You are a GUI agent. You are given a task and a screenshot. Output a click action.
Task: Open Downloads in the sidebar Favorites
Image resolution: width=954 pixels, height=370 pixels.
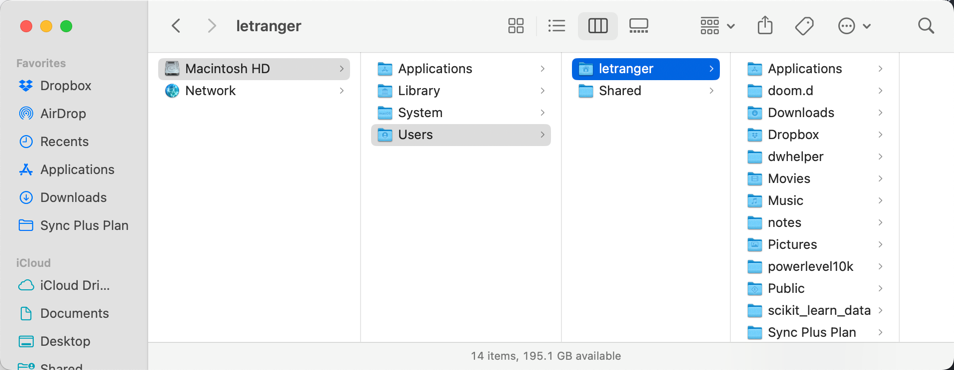(73, 198)
